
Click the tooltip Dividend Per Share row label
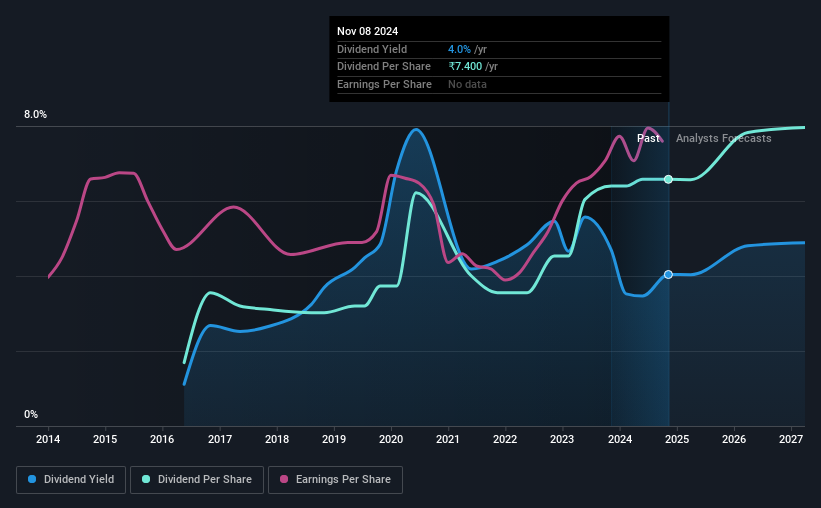384,67
